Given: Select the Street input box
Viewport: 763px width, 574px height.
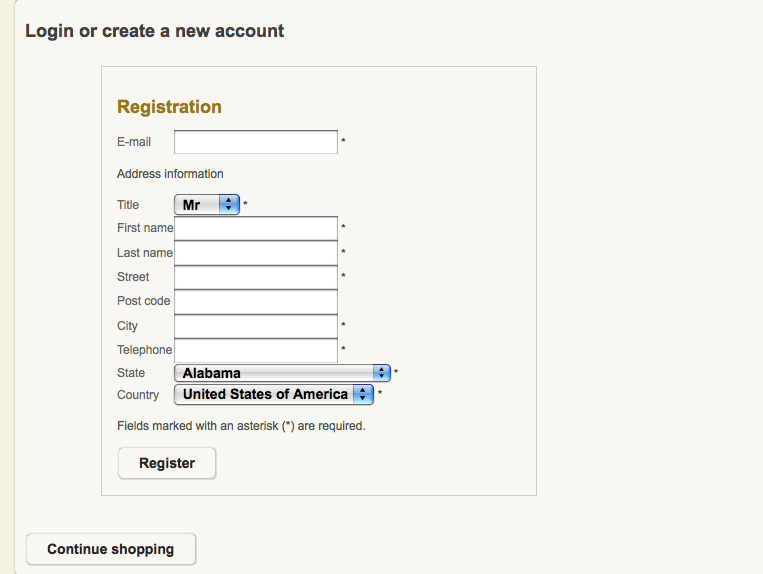Looking at the screenshot, I should pos(256,277).
